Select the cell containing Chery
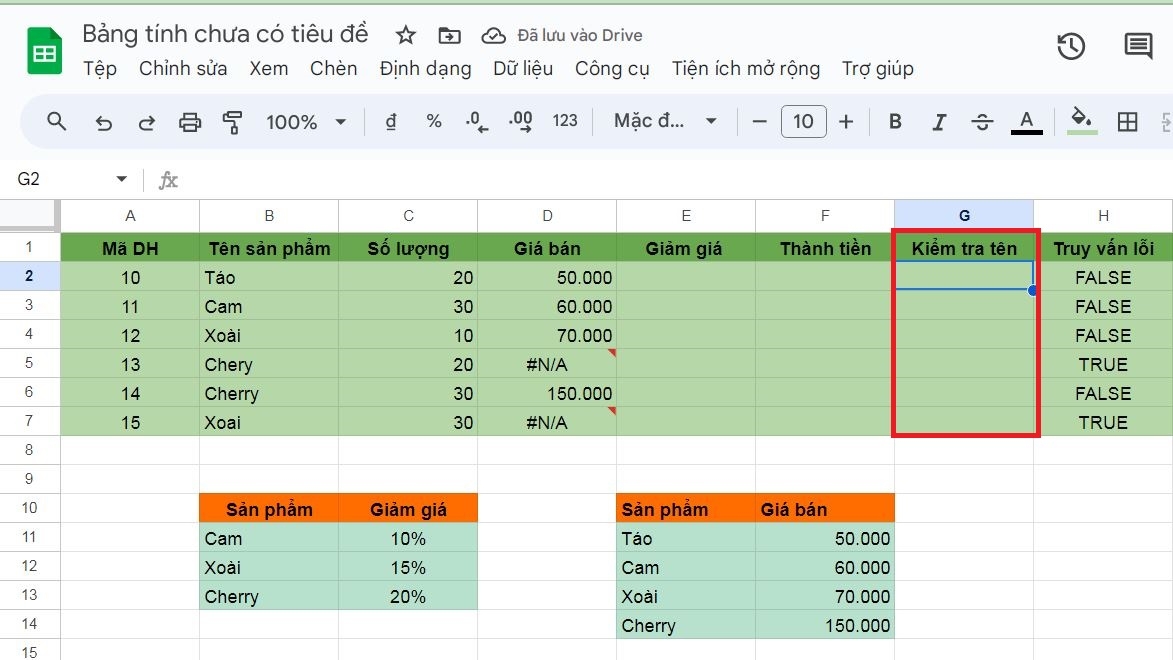This screenshot has height=660, width=1173. pos(269,364)
